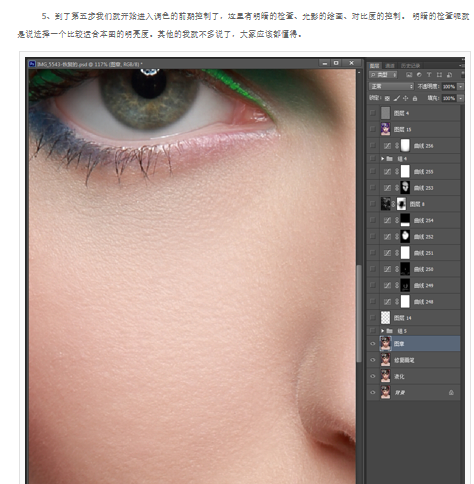The image size is (474, 484).
Task: Filter layers by adjustment layer icon
Action: [419, 75]
